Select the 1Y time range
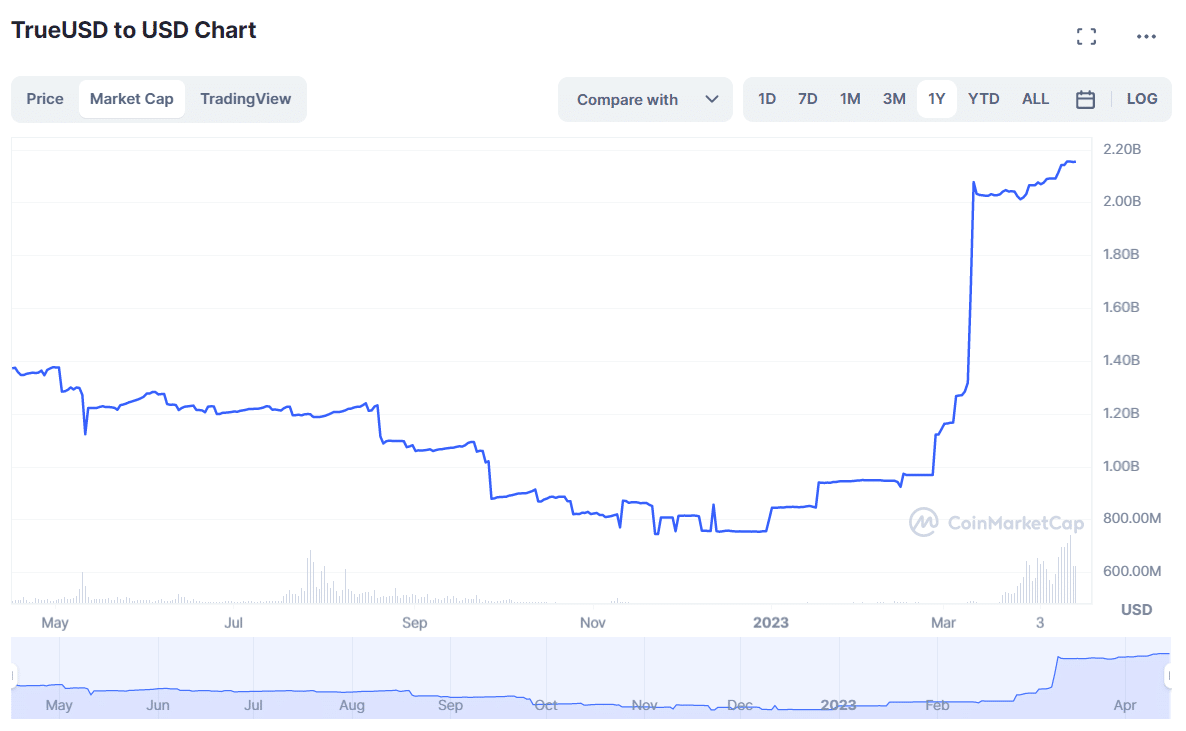This screenshot has height=731, width=1186. pos(936,99)
